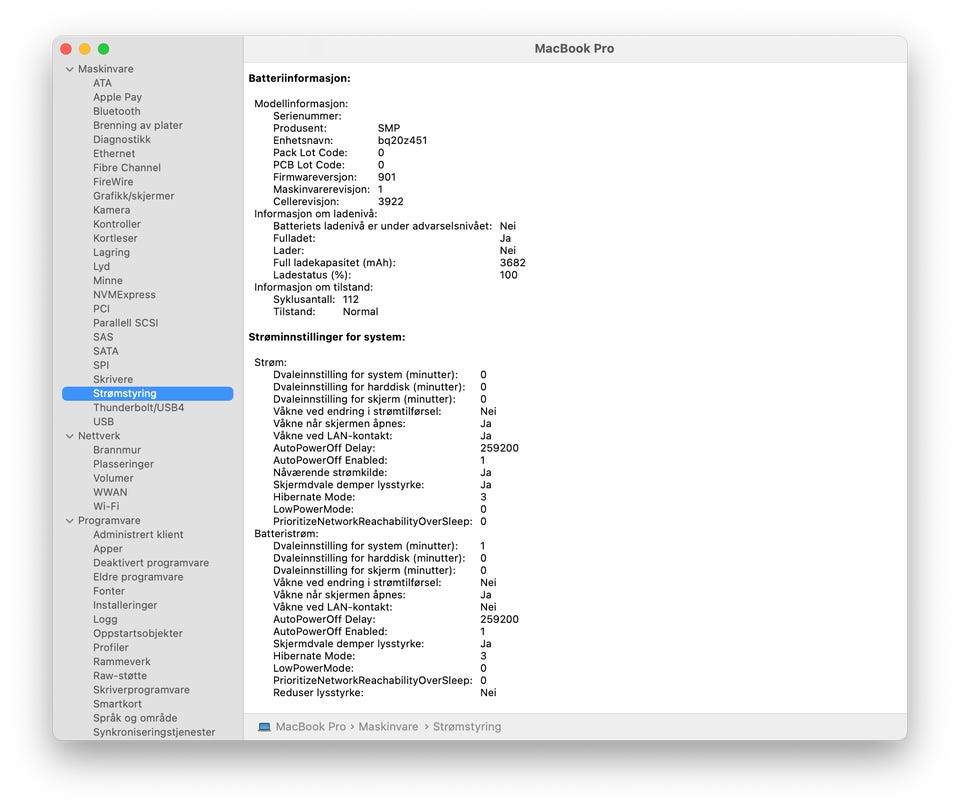960x810 pixels.
Task: Select Rammeverk in the sidebar
Action: pos(122,661)
